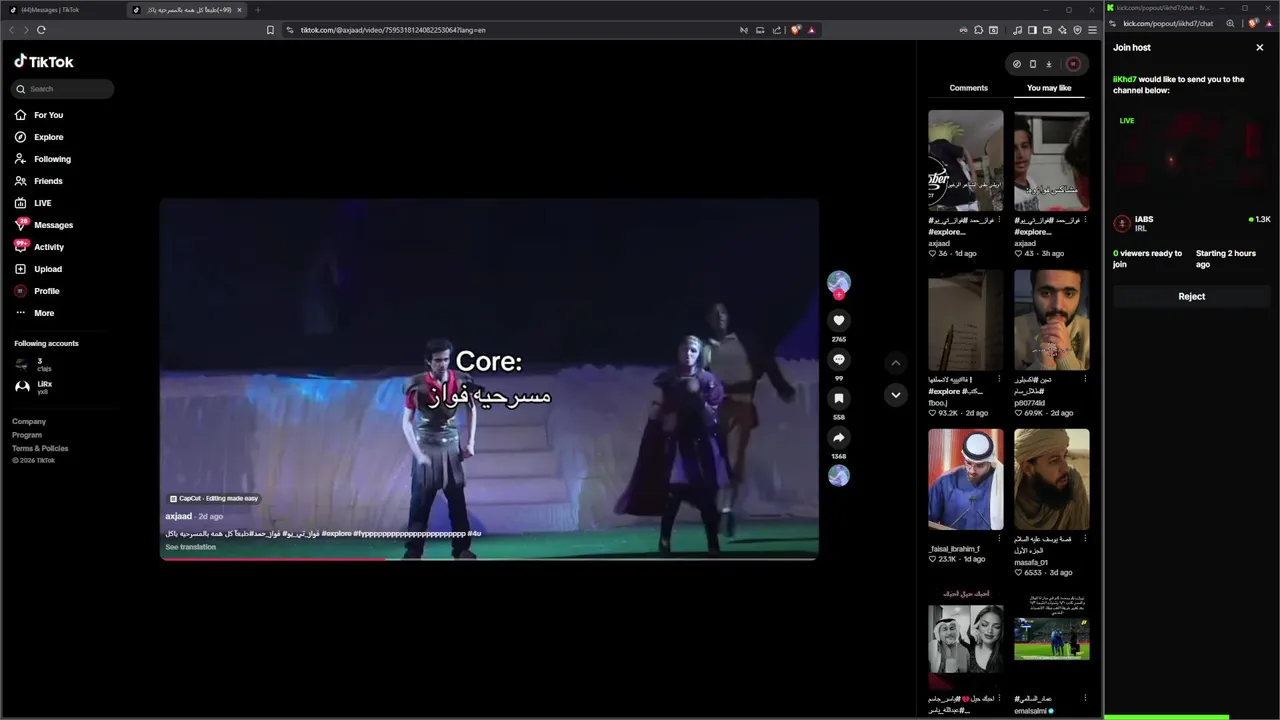Open the Brave Rewards triangle icon
The height and width of the screenshot is (720, 1280).
[811, 30]
